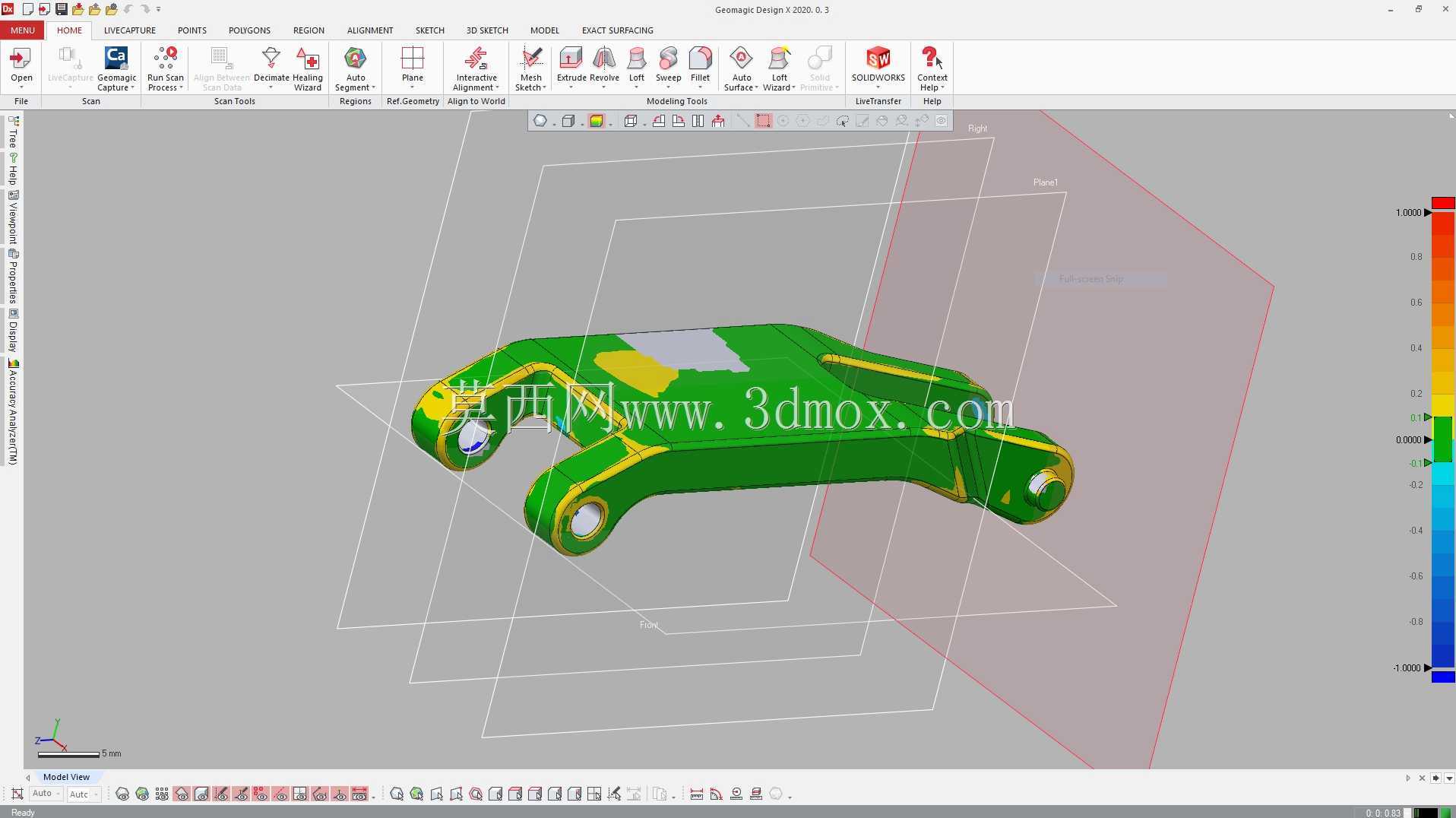Screen dimensions: 1456x818
Task: Toggle solid body visibility eye icon
Action: click(201, 794)
